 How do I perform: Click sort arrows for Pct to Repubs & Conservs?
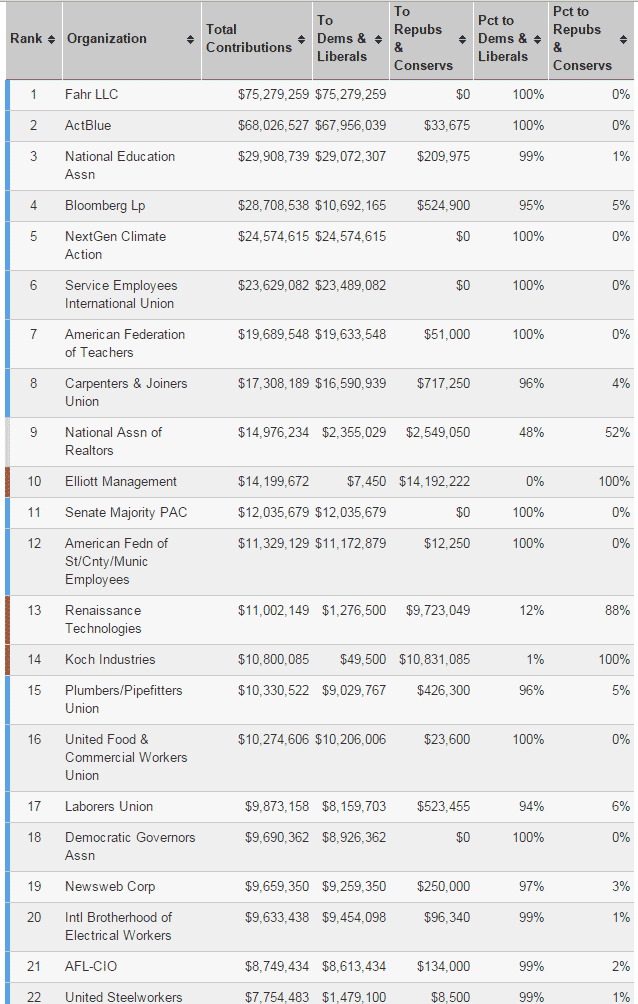(x=623, y=39)
